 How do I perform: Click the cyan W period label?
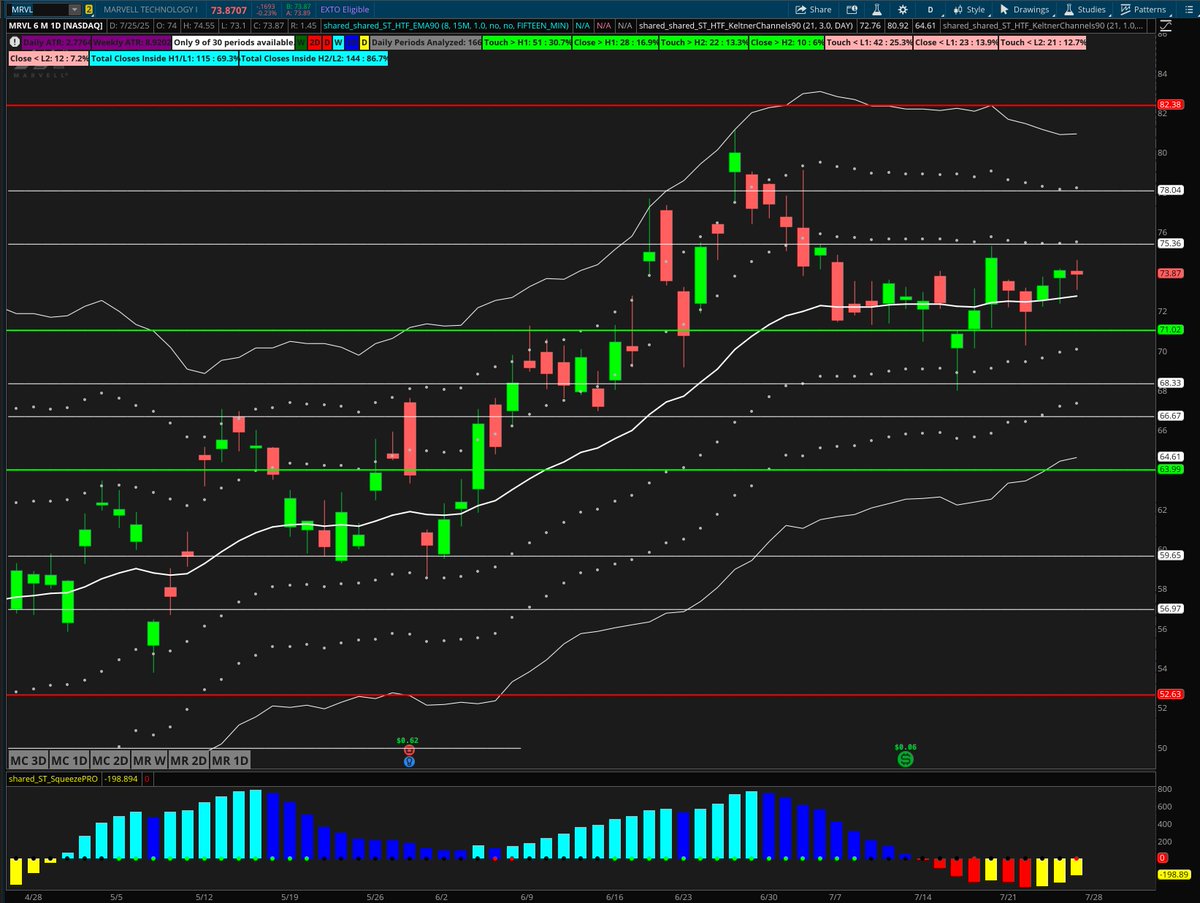click(x=338, y=43)
